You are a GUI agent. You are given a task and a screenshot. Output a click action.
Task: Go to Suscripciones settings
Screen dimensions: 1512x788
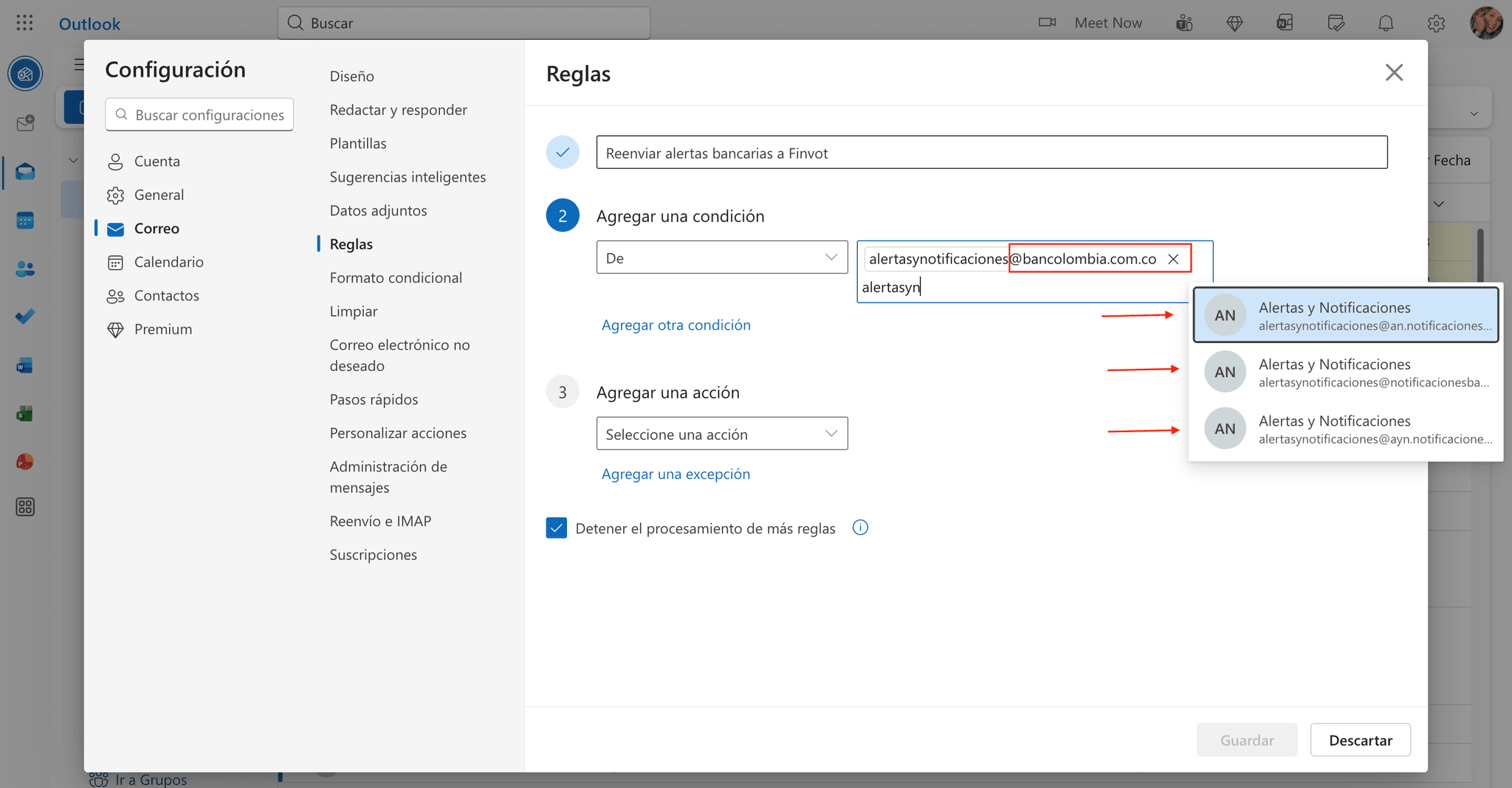[373, 554]
